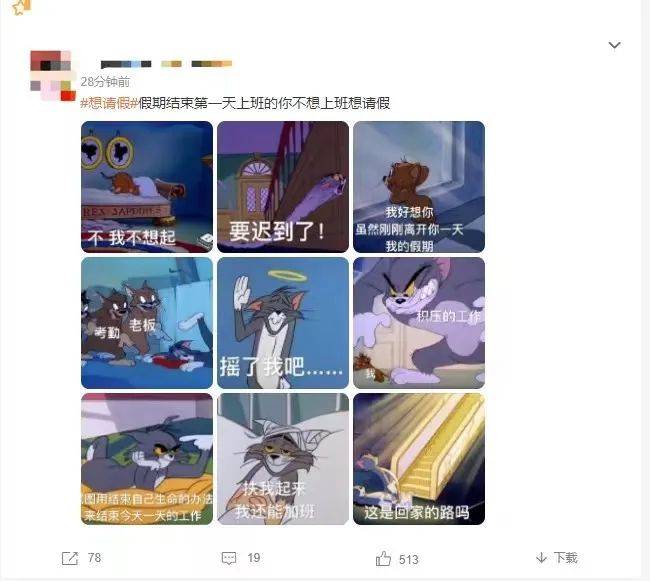Viewport: 650px width, 581px height.
Task: Open the 这是回家的路吗 thumbnail
Action: point(419,459)
